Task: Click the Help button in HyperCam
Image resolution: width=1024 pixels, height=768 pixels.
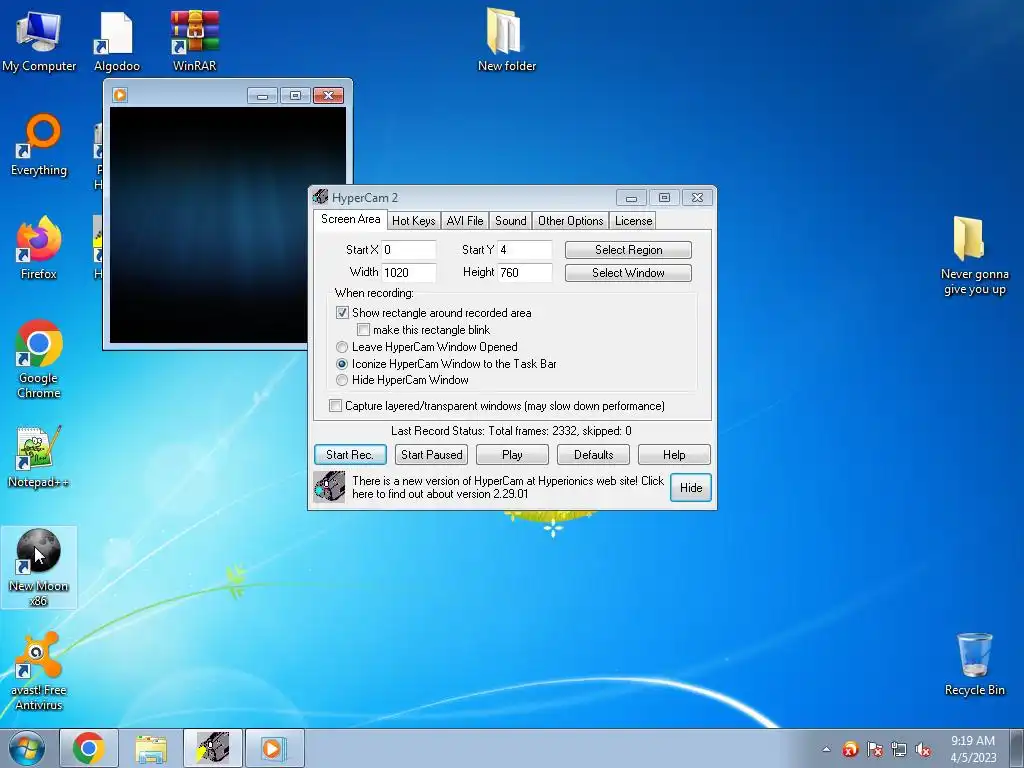Action: [674, 455]
